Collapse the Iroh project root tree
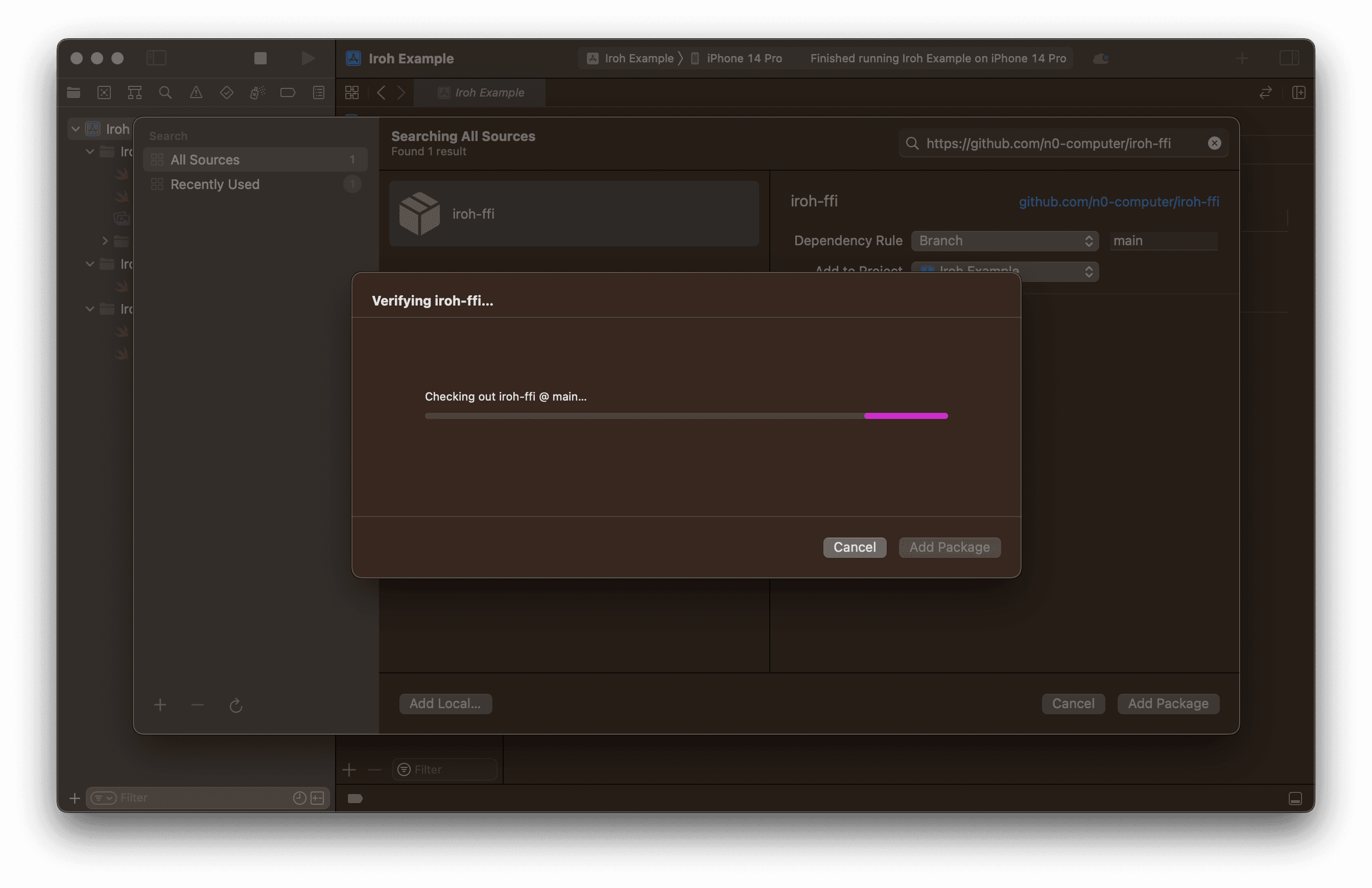Image resolution: width=1372 pixels, height=888 pixels. (x=76, y=129)
